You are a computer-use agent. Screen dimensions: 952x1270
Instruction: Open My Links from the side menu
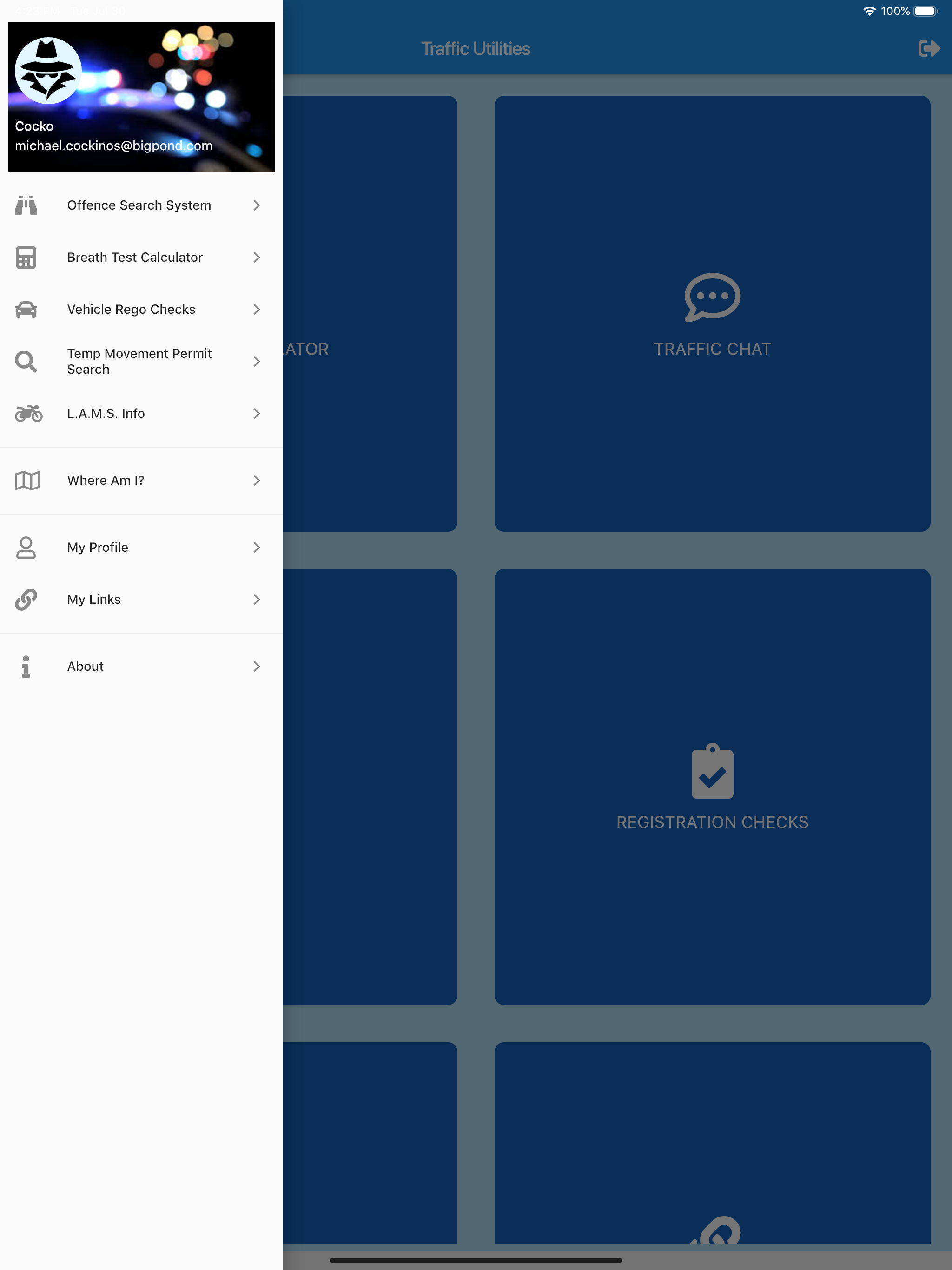tap(141, 599)
